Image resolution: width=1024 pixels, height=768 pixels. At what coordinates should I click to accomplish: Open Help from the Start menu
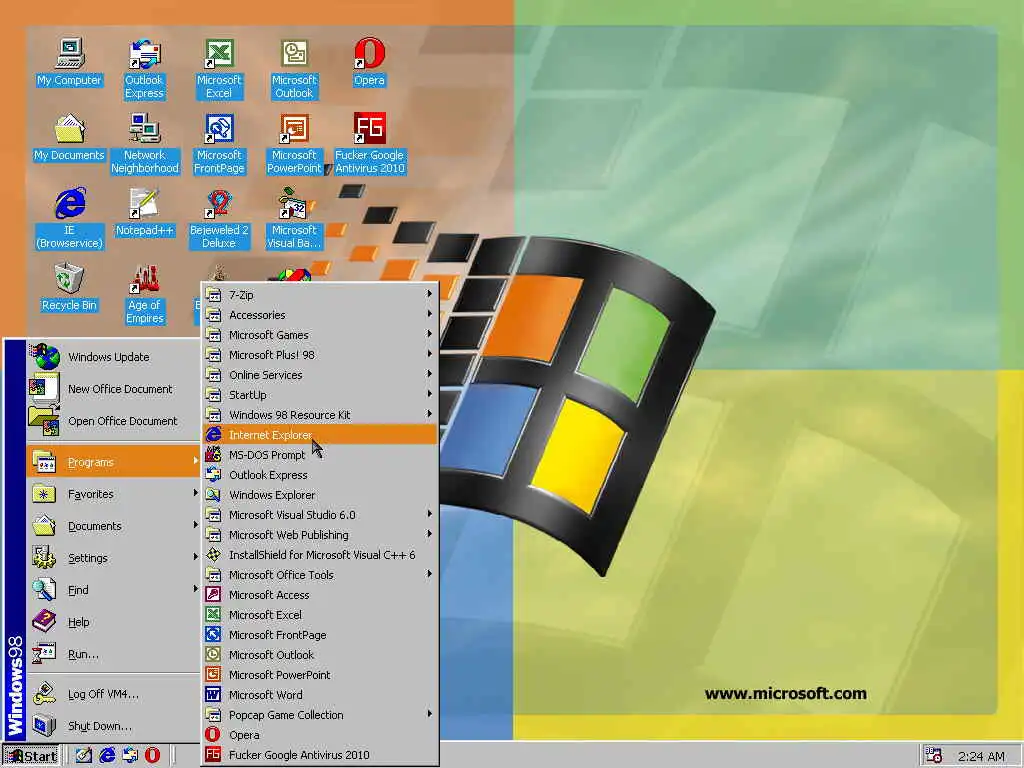112,622
